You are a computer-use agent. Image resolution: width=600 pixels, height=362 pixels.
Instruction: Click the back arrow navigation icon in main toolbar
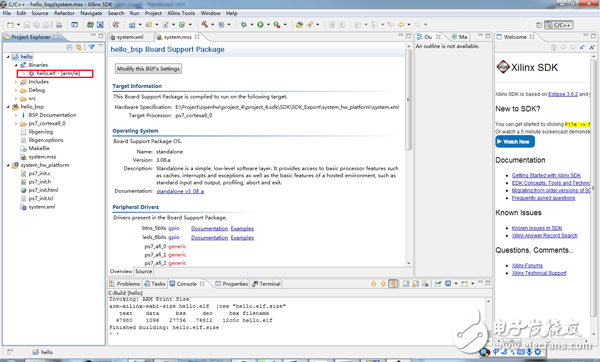pyautogui.click(x=401, y=24)
